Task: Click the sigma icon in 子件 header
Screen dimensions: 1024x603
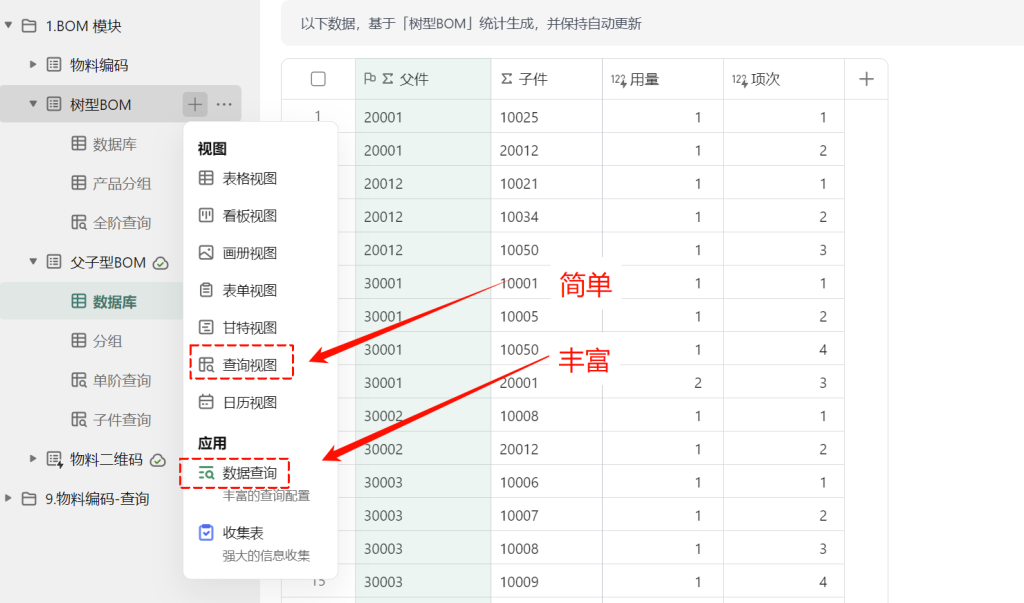Action: coord(506,79)
